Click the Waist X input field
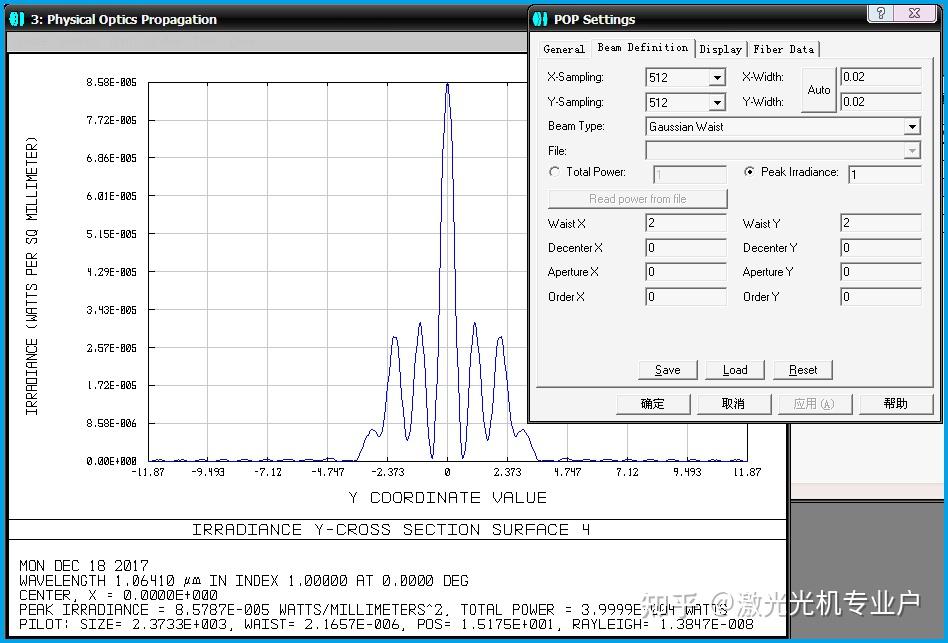This screenshot has height=643, width=948. (685, 224)
